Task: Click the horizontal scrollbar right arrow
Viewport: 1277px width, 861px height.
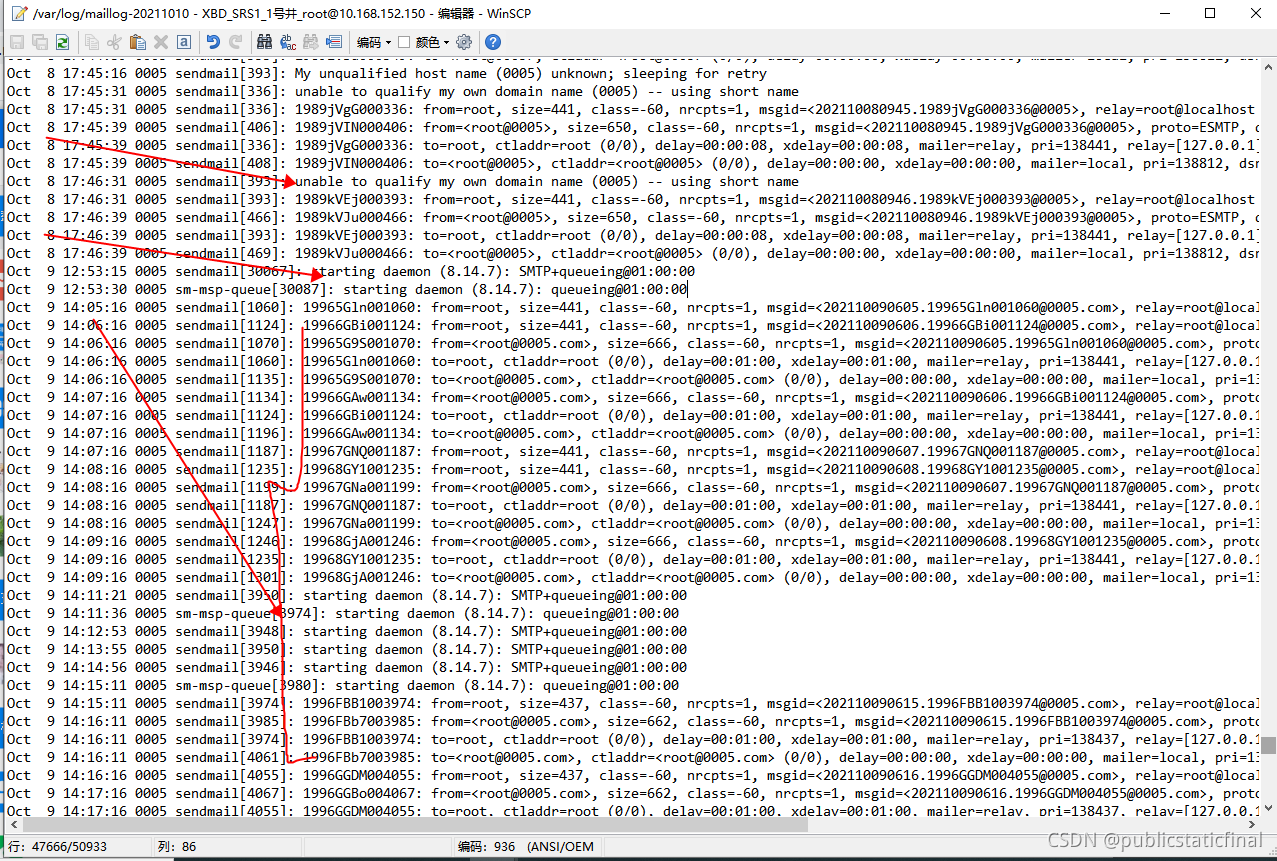Action: 1251,826
